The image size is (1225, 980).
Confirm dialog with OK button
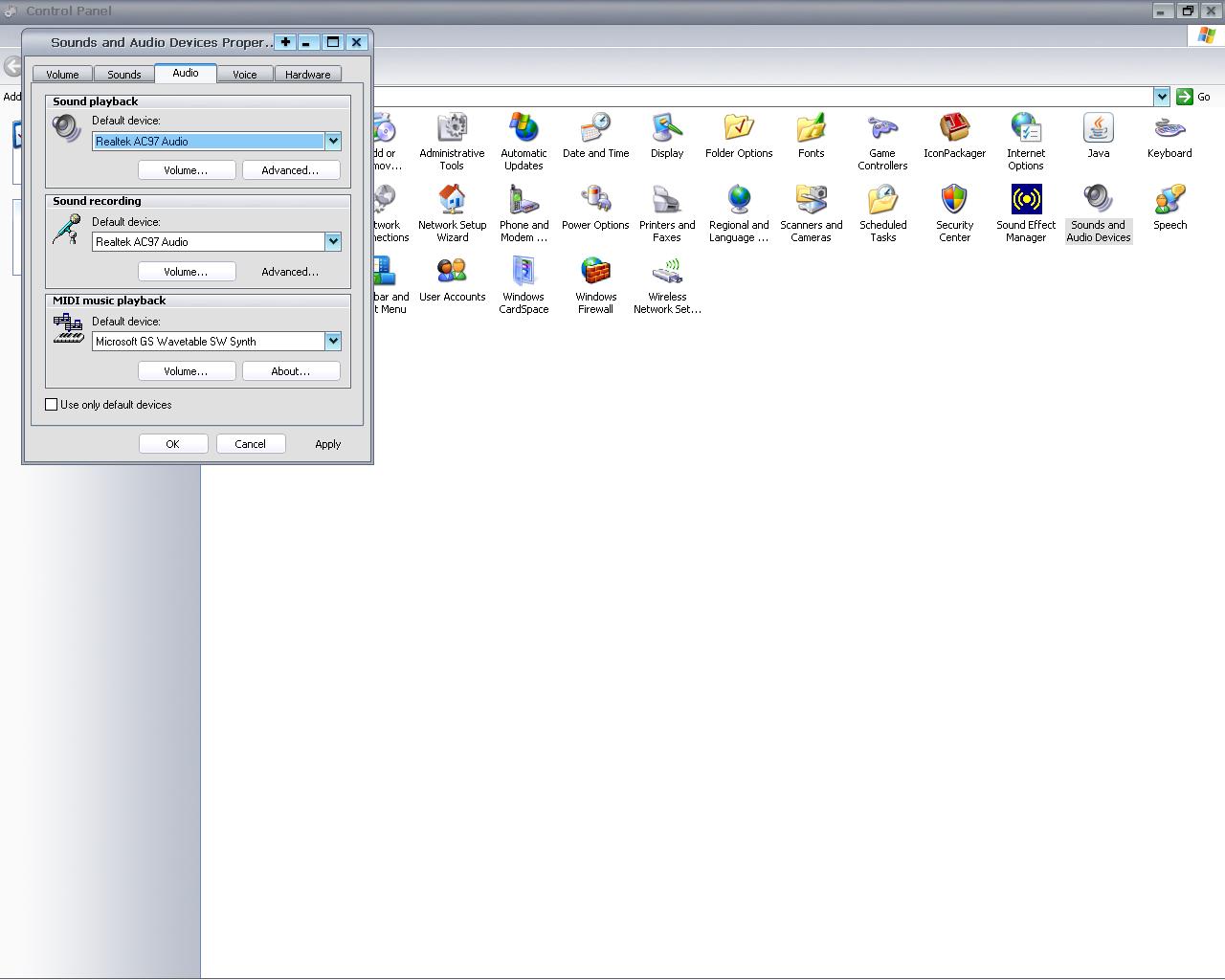point(173,444)
